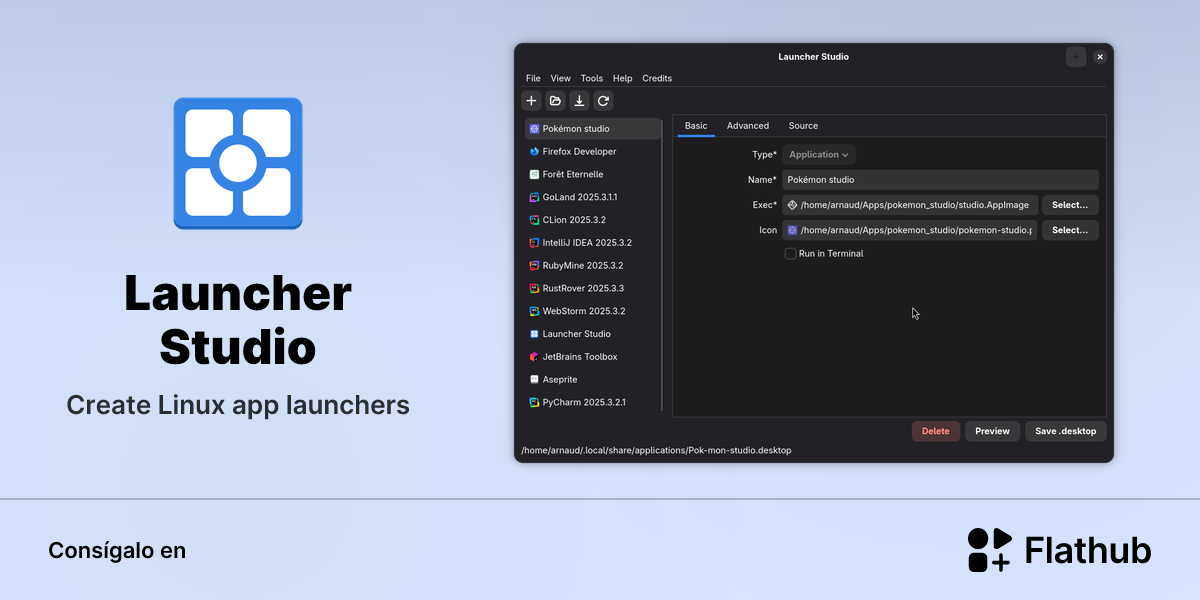The height and width of the screenshot is (600, 1200).
Task: Switch to the Source tab
Action: 803,126
